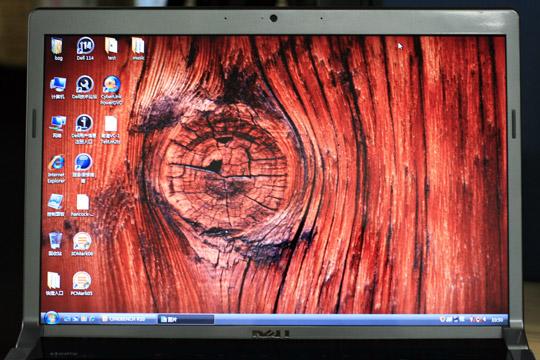Open the Hancock document file icon

click(83, 205)
